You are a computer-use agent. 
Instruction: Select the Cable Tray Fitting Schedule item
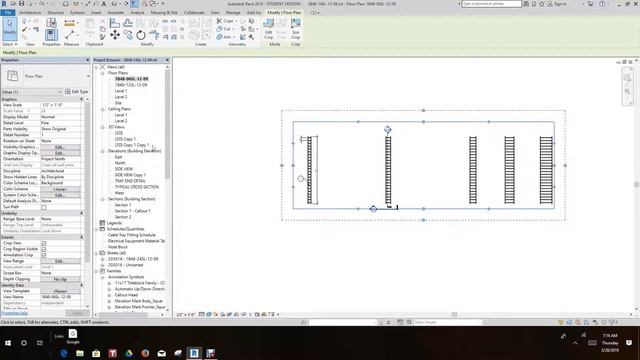pos(131,235)
